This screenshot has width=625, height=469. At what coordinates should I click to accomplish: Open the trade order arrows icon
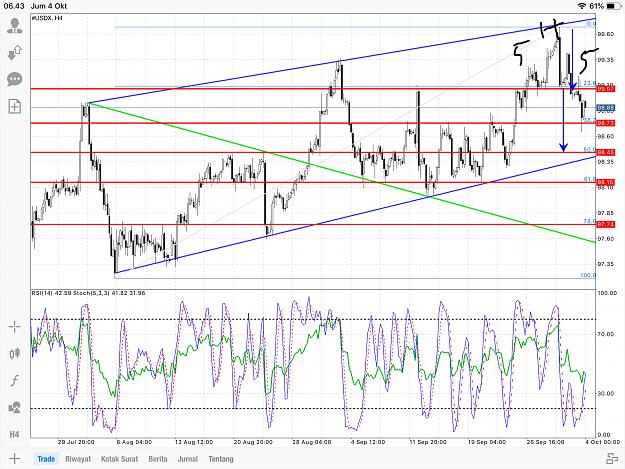pos(15,53)
